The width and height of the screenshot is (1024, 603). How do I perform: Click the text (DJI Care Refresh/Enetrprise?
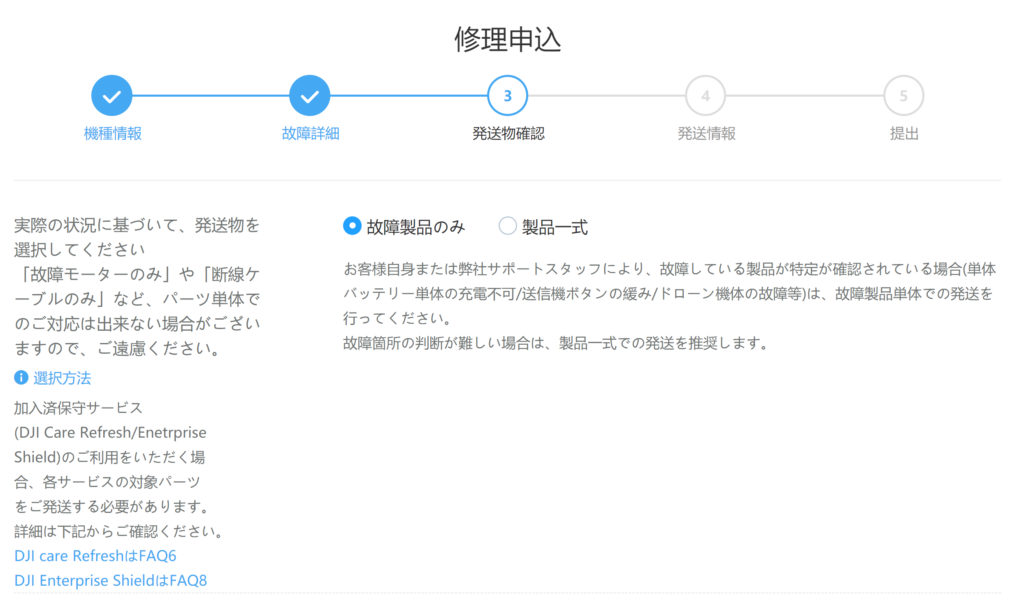[110, 433]
